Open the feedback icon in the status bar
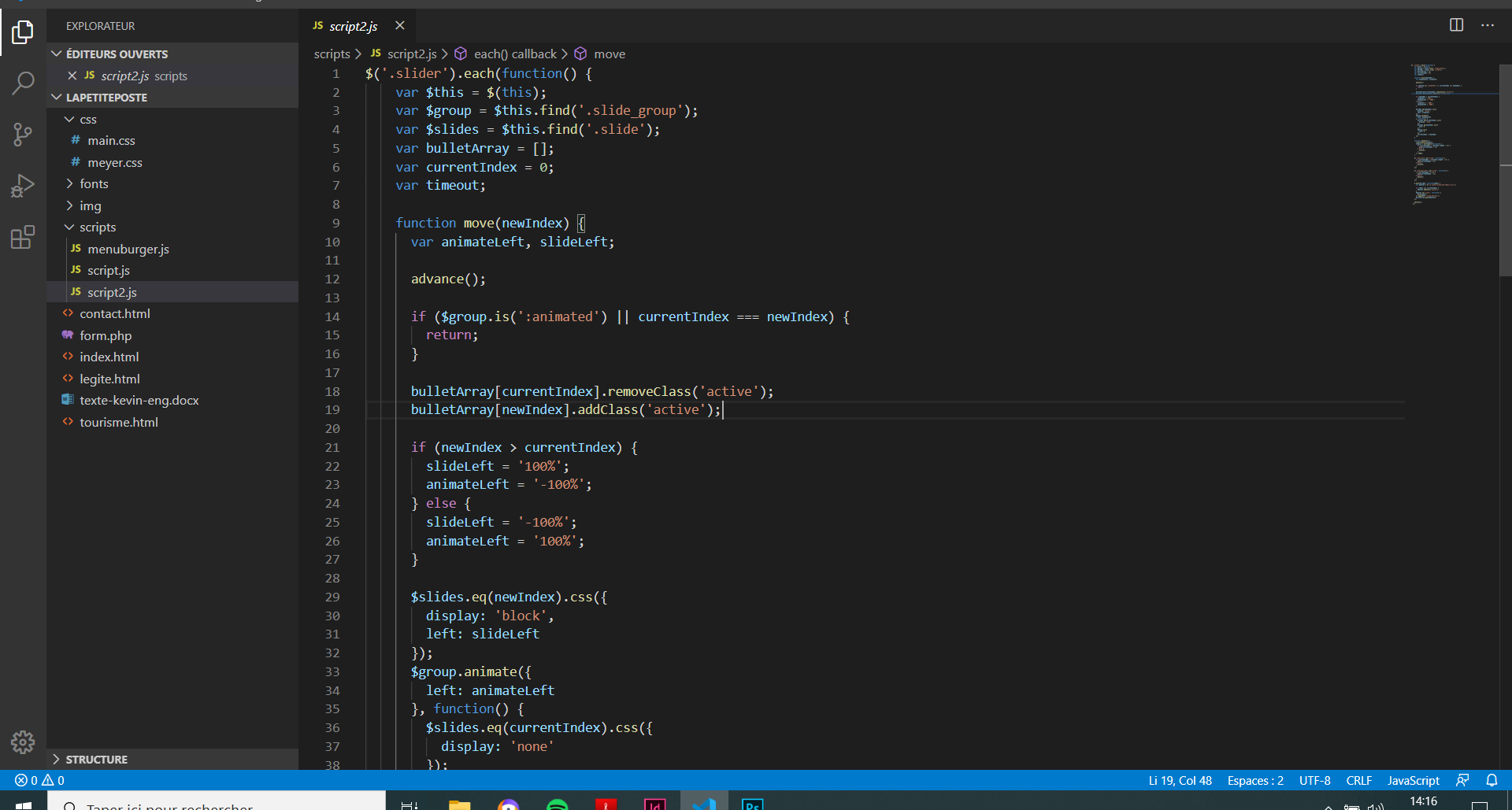 (1464, 780)
